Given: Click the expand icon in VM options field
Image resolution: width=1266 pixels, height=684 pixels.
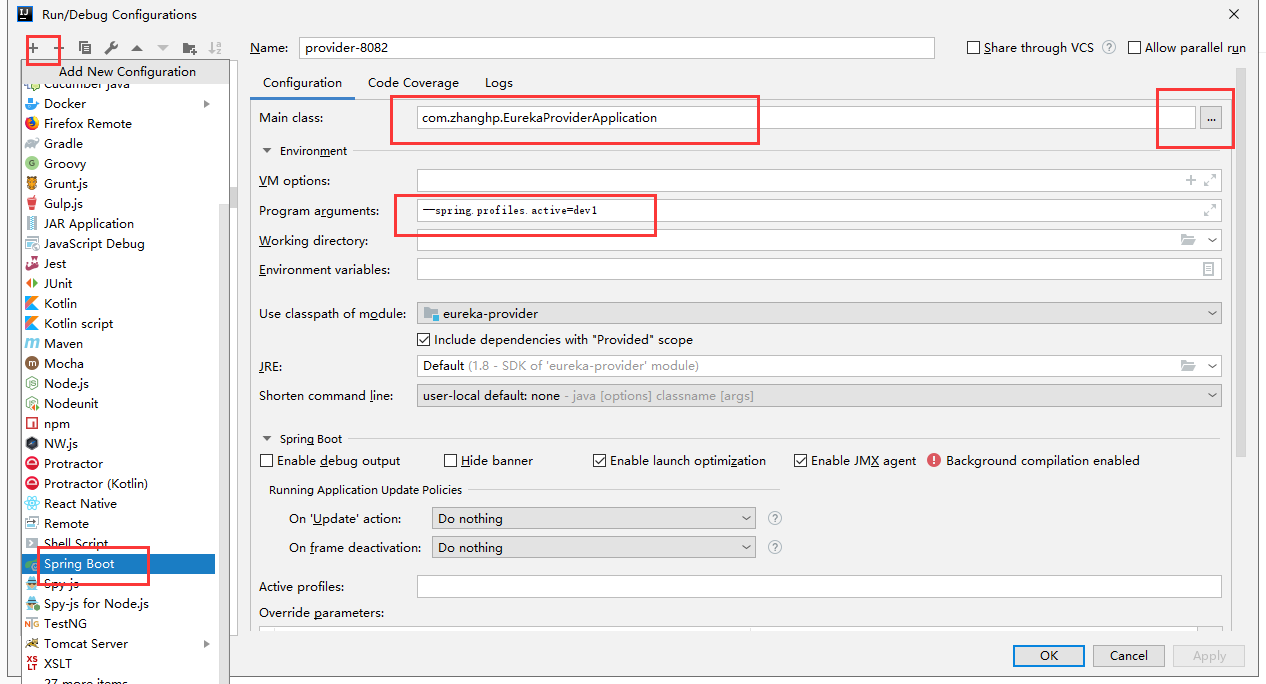Looking at the screenshot, I should (1210, 180).
